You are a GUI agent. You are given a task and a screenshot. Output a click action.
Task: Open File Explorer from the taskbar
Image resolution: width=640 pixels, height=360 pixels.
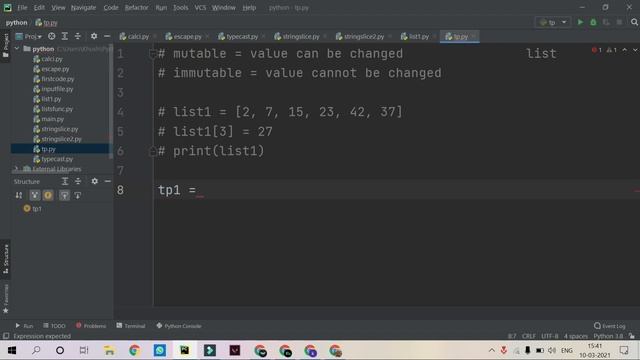click(109, 350)
